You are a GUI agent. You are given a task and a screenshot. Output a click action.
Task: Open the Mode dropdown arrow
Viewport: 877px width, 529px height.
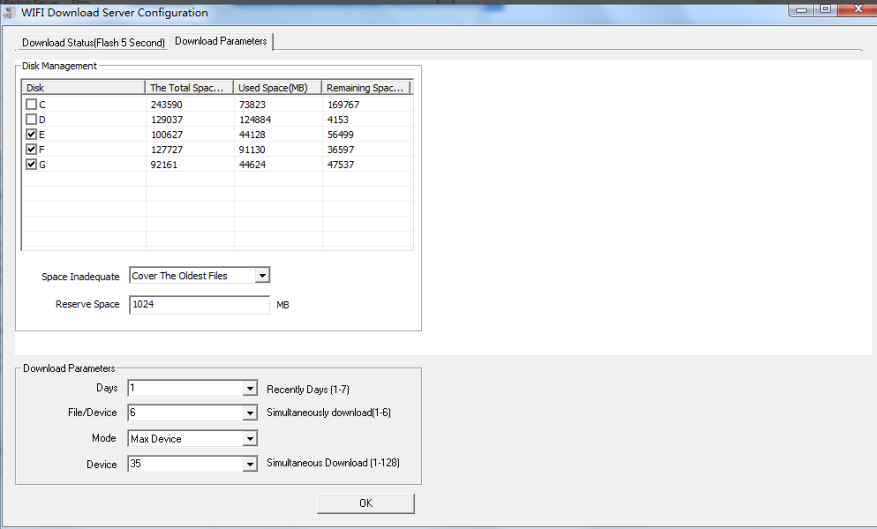pos(249,439)
